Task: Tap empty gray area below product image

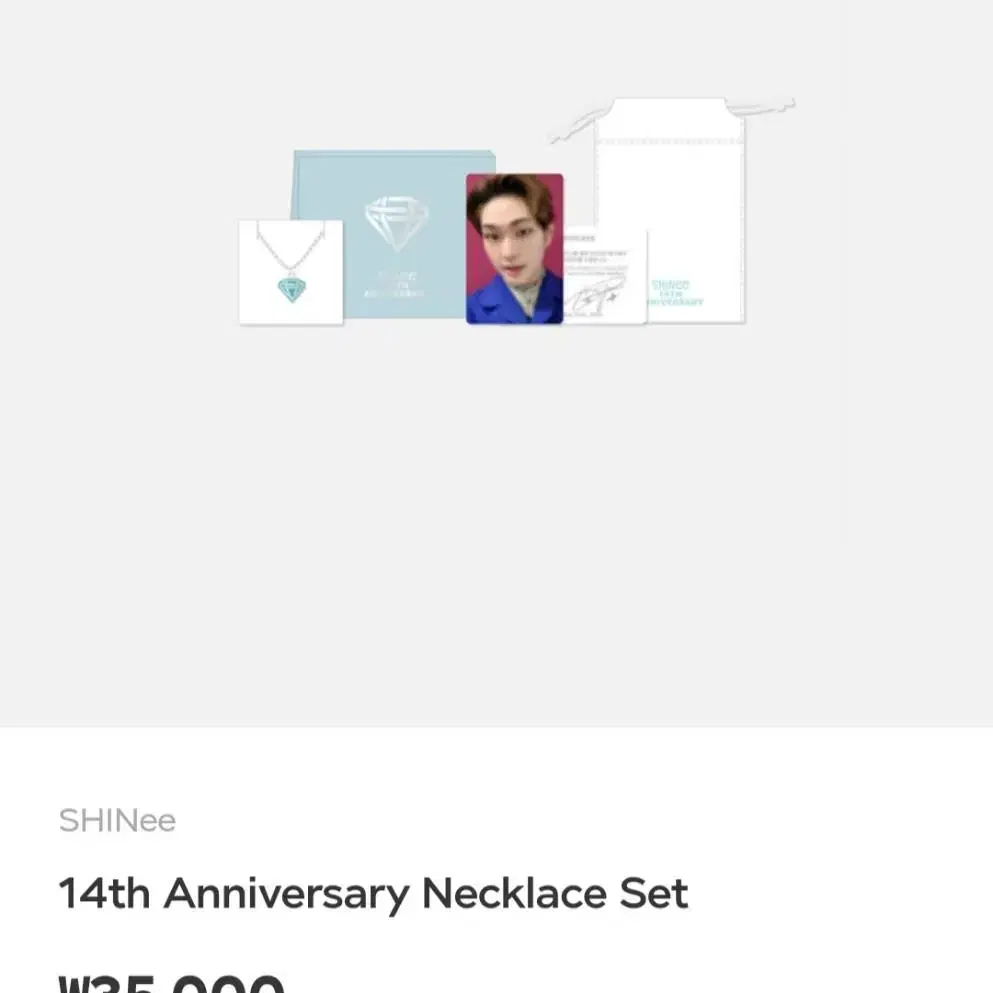Action: tap(496, 526)
